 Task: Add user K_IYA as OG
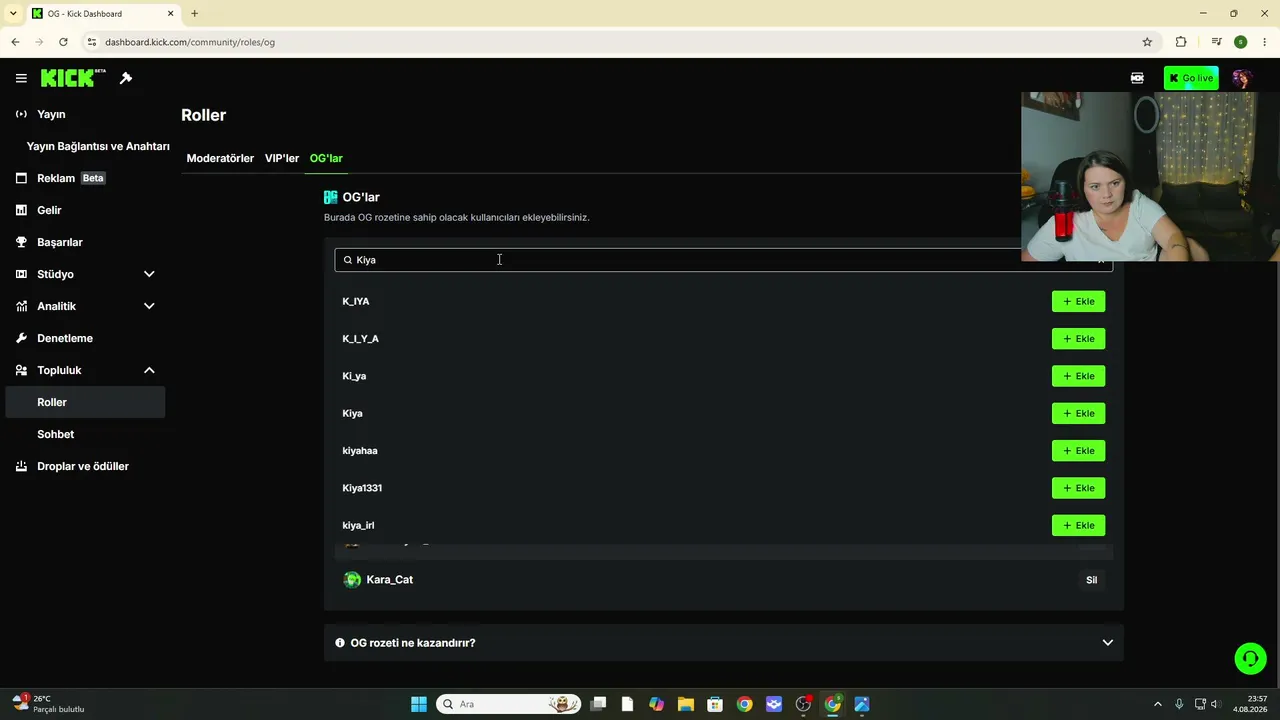coord(1078,301)
